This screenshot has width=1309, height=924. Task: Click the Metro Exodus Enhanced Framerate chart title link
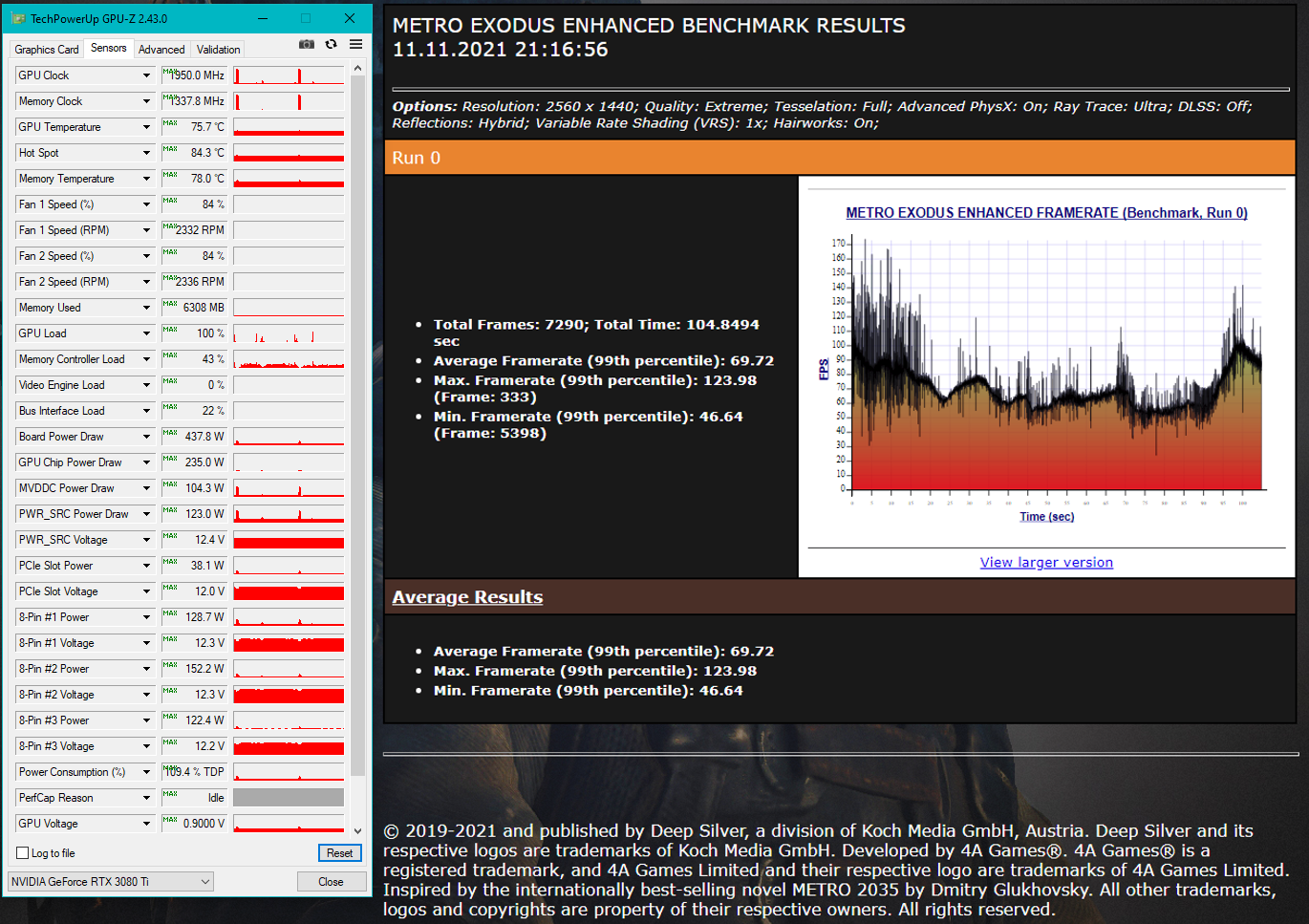pyautogui.click(x=1046, y=213)
